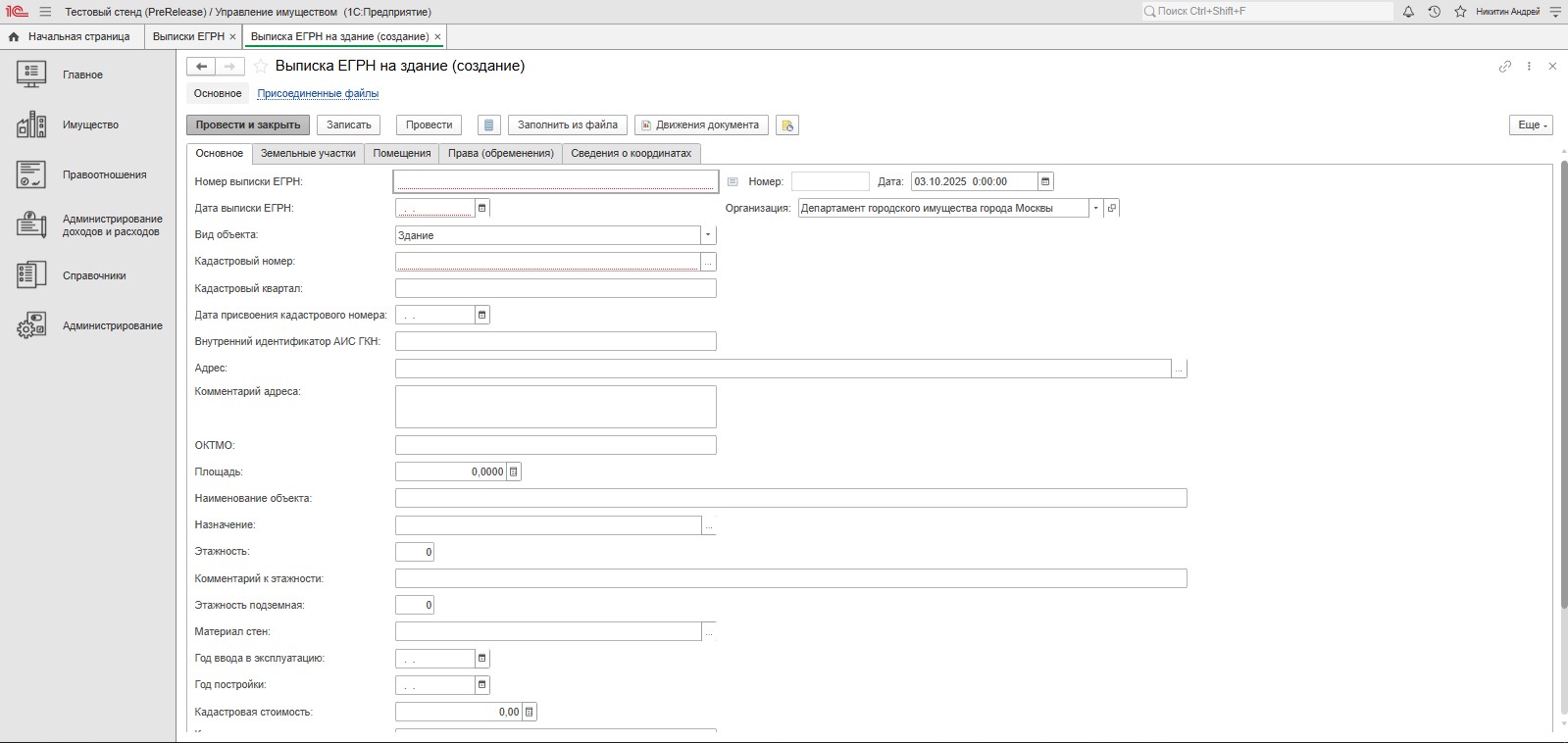Expand the Организация dropdown list
The image size is (1568, 743).
pyautogui.click(x=1095, y=208)
